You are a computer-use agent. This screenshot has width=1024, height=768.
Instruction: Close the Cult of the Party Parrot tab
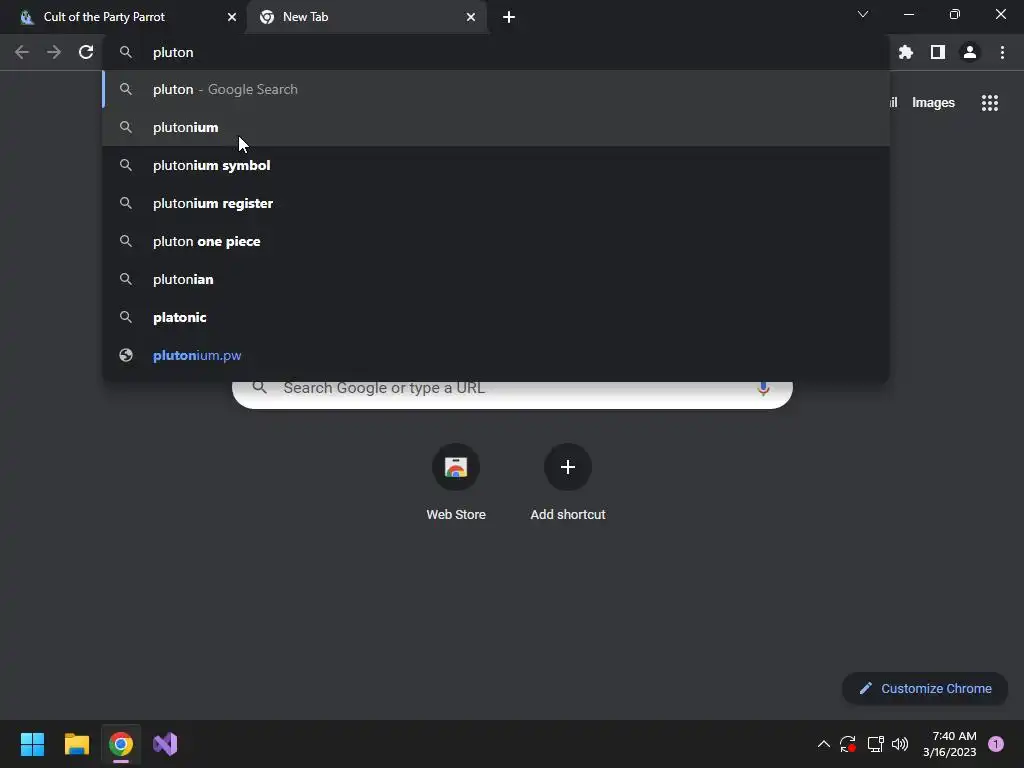[x=231, y=17]
